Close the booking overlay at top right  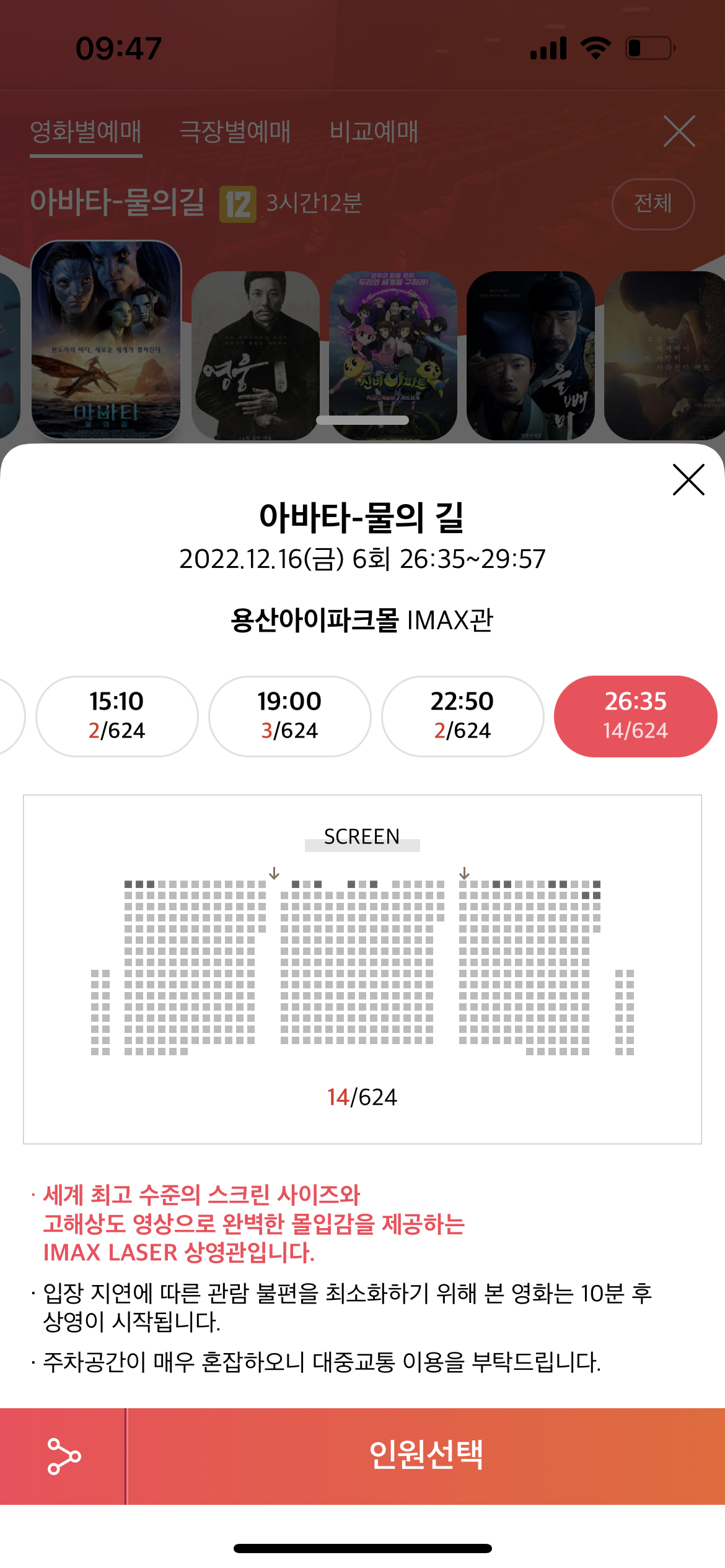[x=679, y=131]
